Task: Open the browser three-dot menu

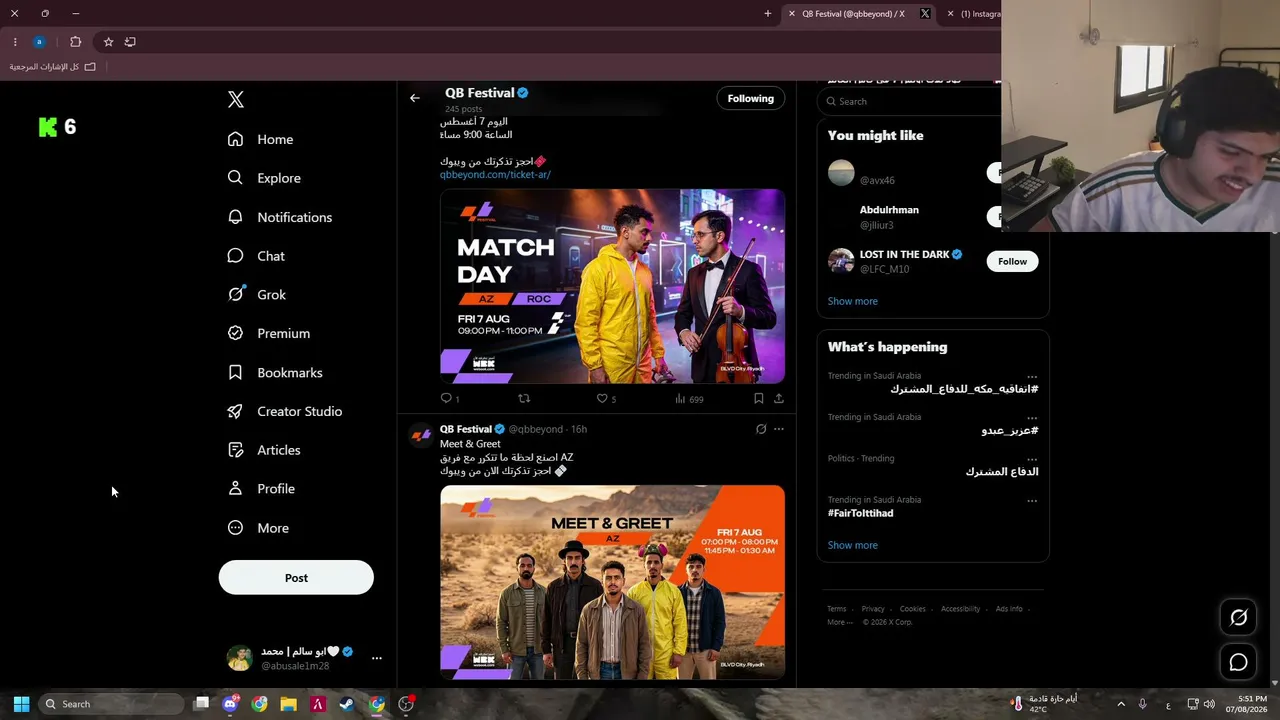Action: click(15, 42)
